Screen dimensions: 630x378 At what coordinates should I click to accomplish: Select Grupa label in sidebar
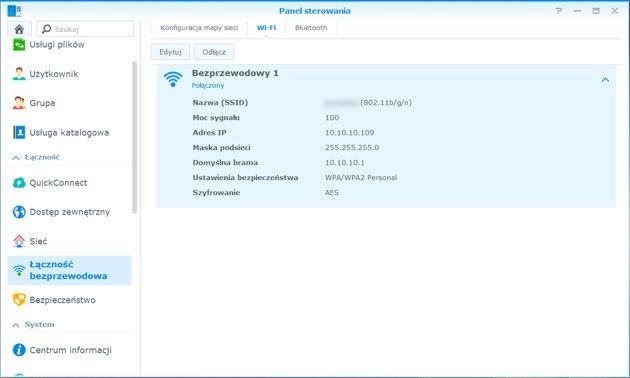42,103
